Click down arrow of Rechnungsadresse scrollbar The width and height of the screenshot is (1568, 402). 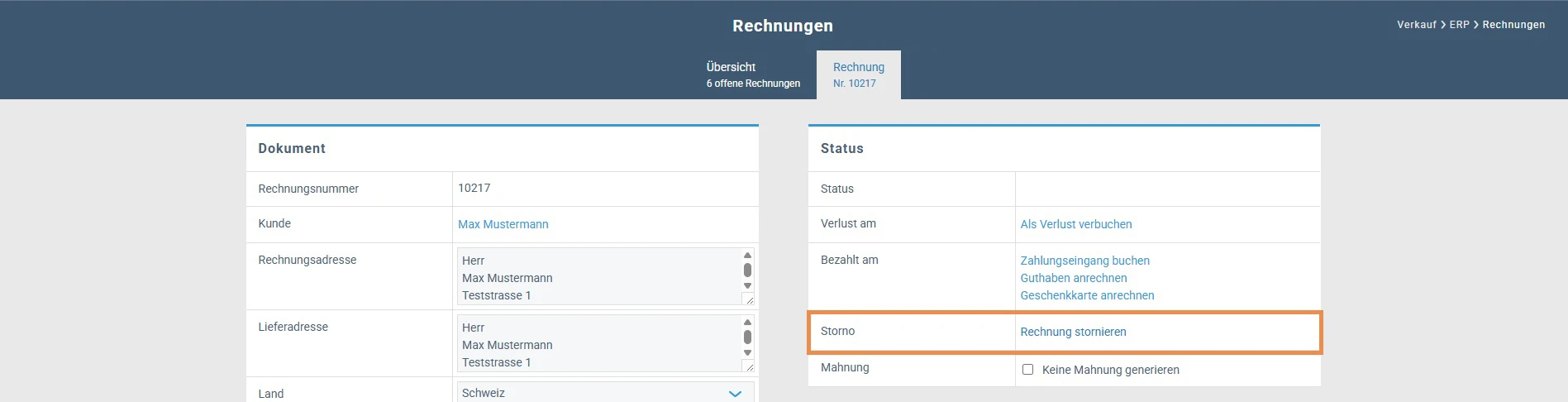click(x=747, y=285)
